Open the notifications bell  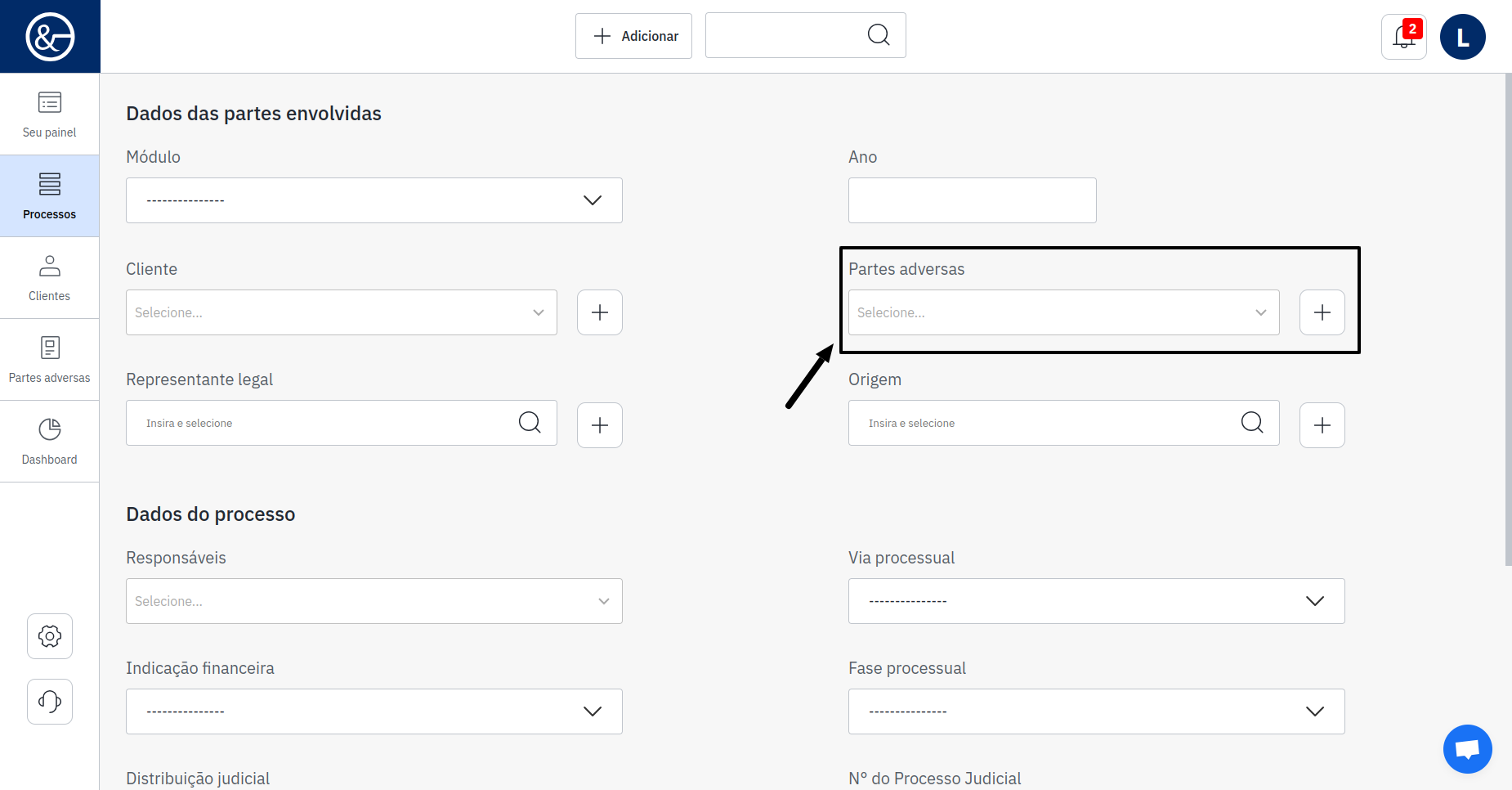pyautogui.click(x=1403, y=37)
